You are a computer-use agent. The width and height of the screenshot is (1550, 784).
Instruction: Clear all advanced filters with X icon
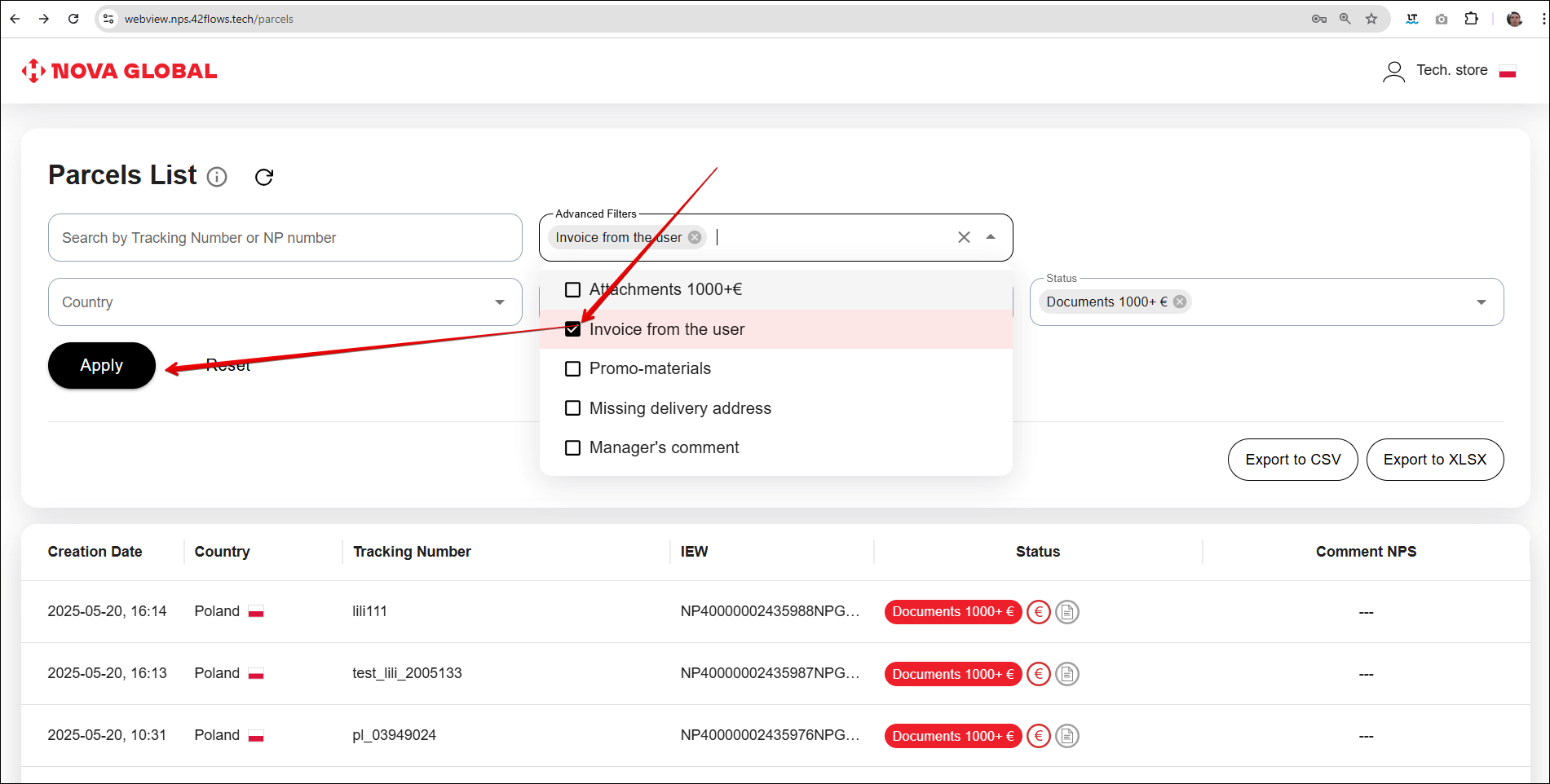(964, 237)
